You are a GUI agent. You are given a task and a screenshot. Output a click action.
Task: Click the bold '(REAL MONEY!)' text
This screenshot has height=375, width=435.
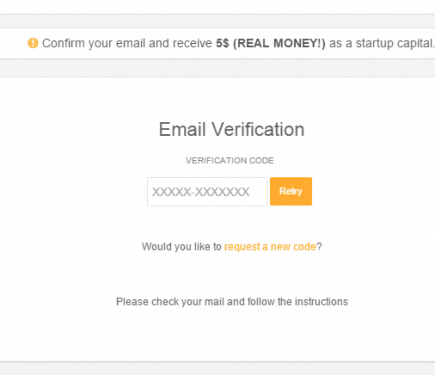pyautogui.click(x=279, y=43)
